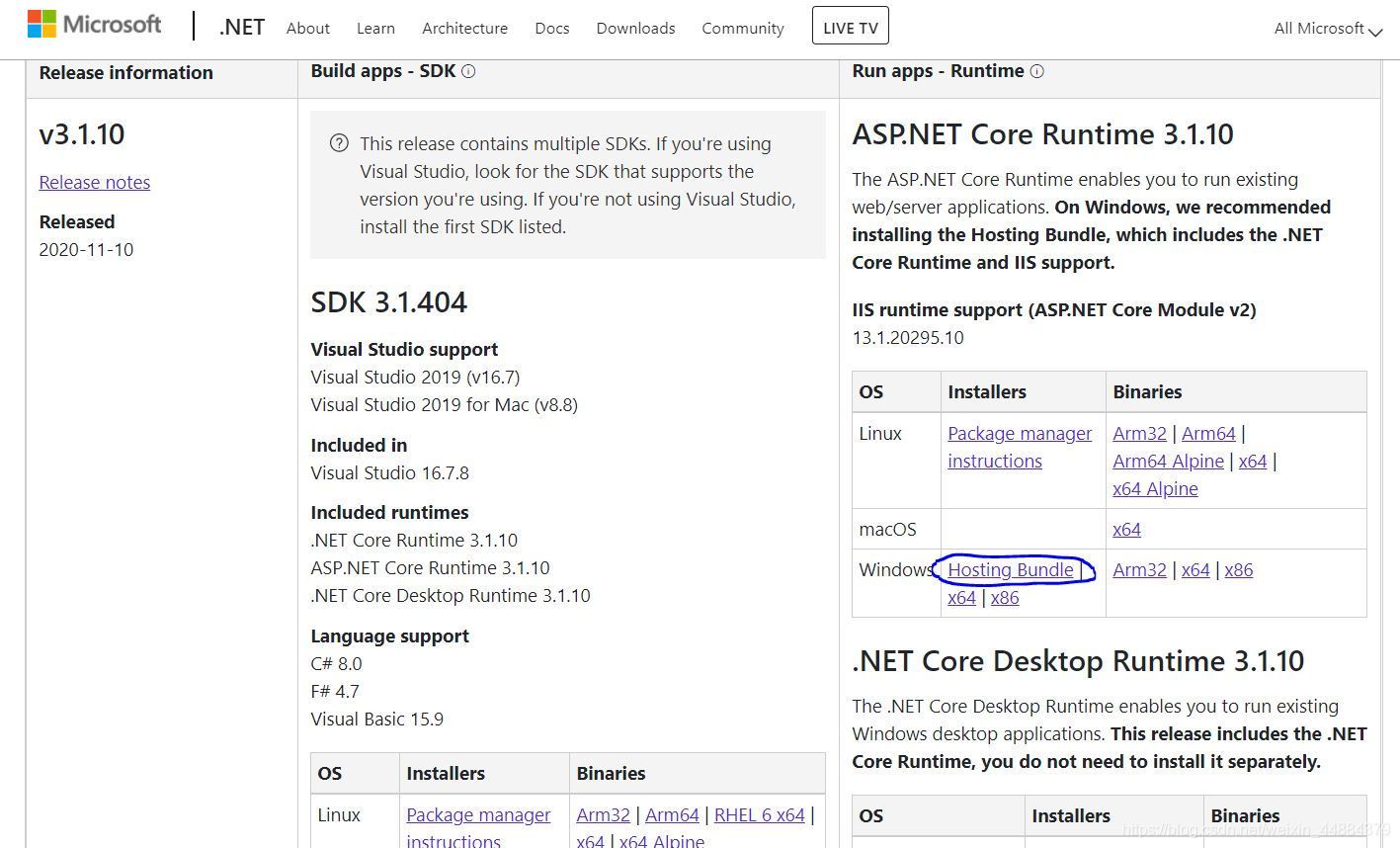The height and width of the screenshot is (848, 1400).
Task: Click the Visual Studio support subheading
Action: pos(404,349)
